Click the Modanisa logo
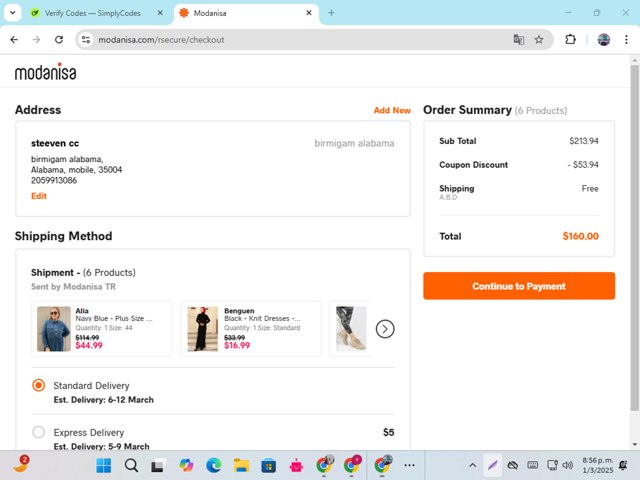 (x=46, y=72)
